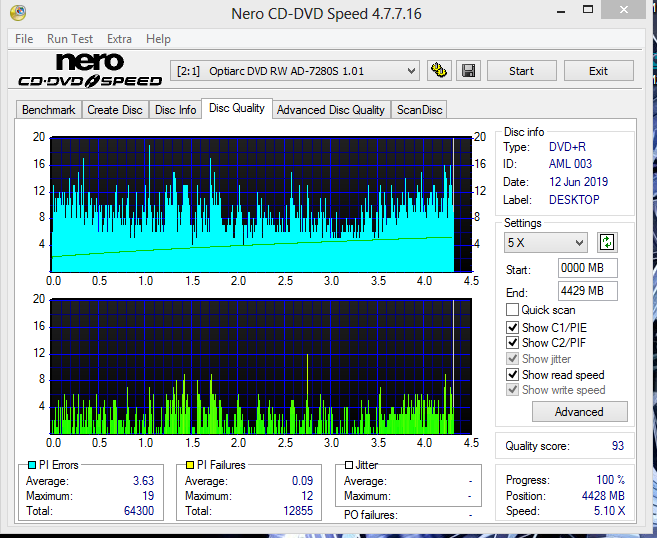Click the green refresh speed icon
The image size is (657, 538).
pos(607,242)
